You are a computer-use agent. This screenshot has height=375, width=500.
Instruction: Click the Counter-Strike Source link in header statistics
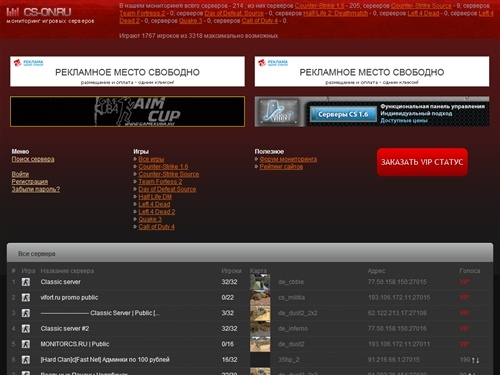click(x=421, y=6)
